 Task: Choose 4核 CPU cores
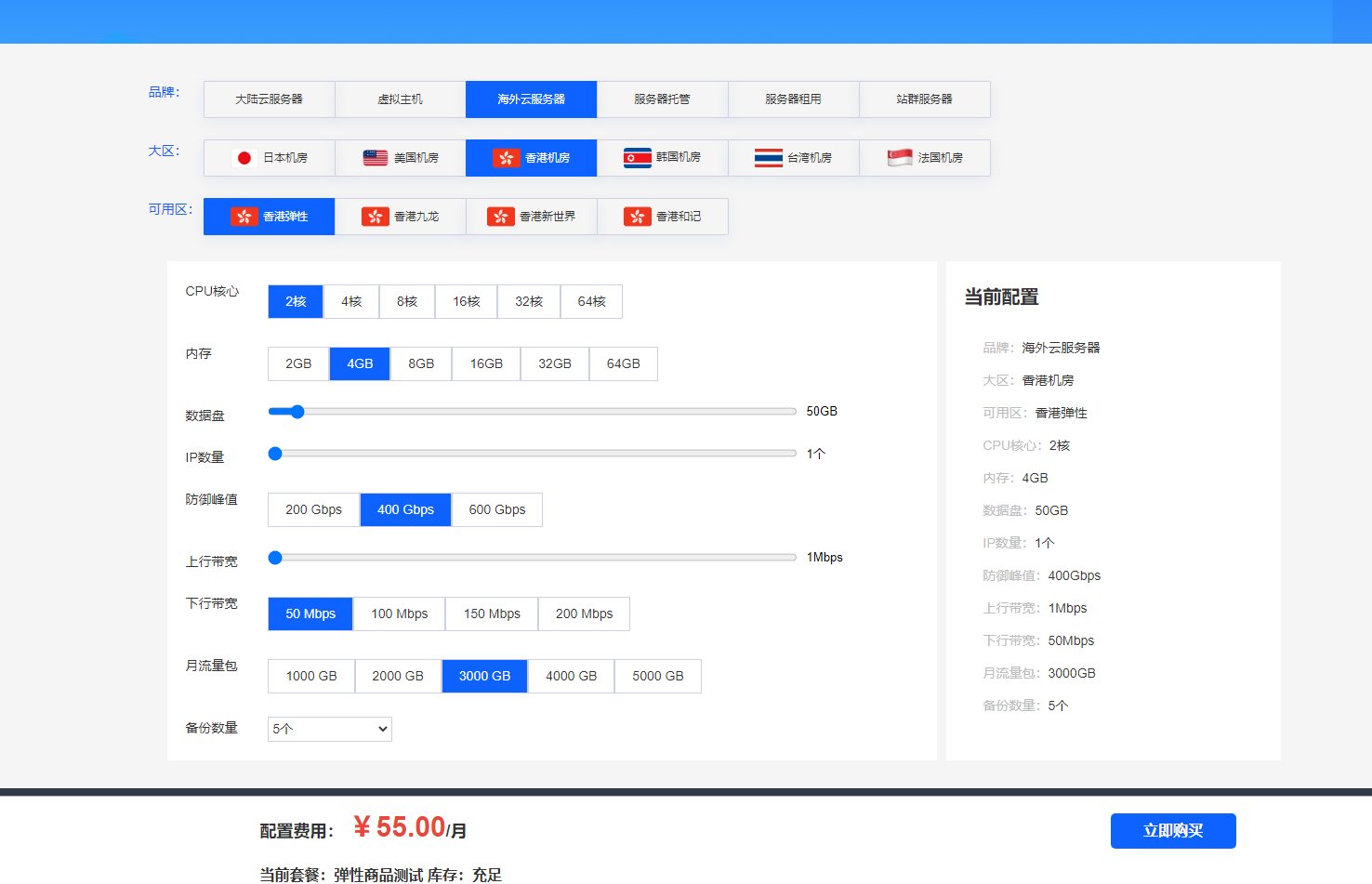pyautogui.click(x=351, y=302)
